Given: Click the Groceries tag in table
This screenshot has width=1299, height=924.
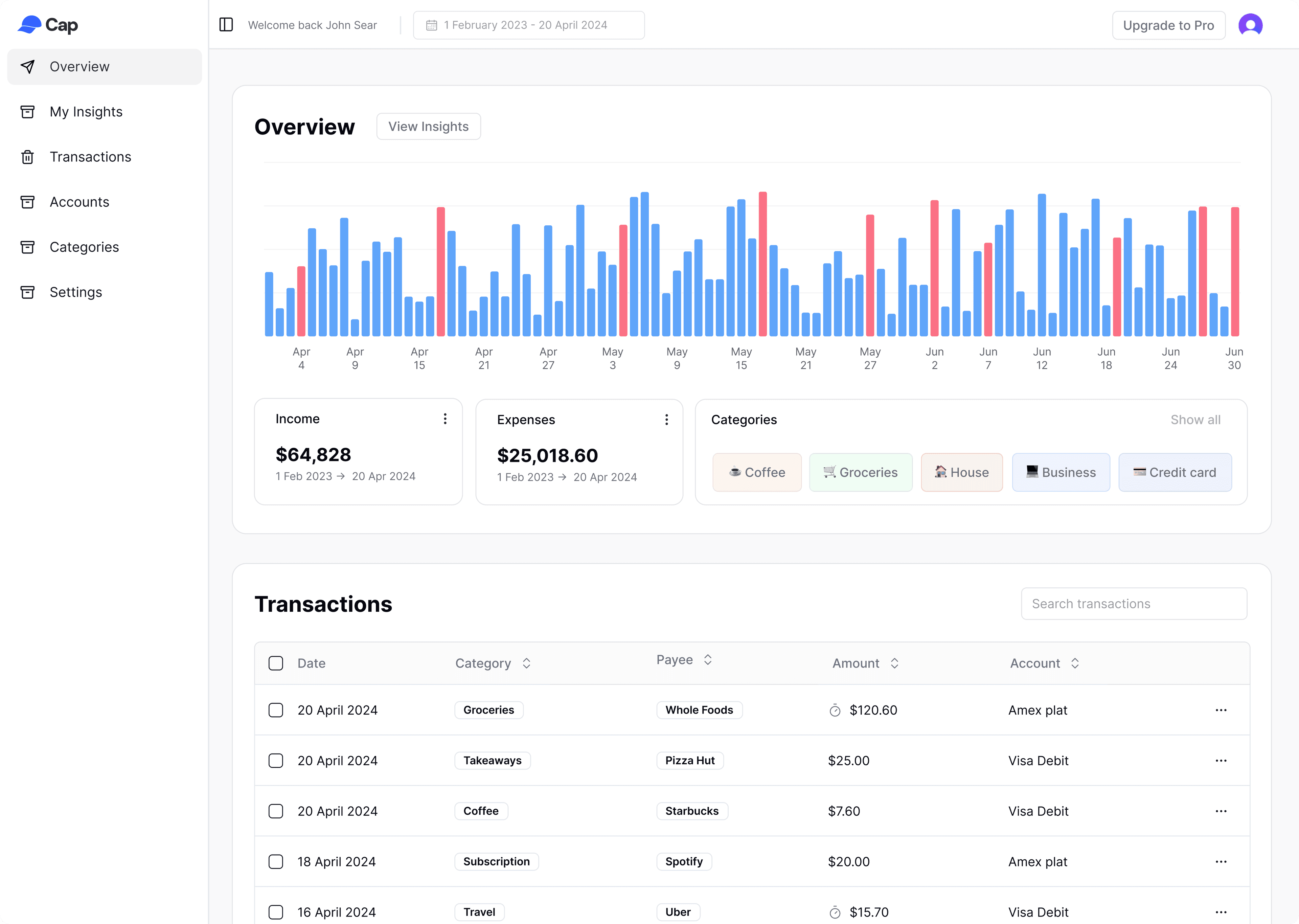Looking at the screenshot, I should point(488,710).
